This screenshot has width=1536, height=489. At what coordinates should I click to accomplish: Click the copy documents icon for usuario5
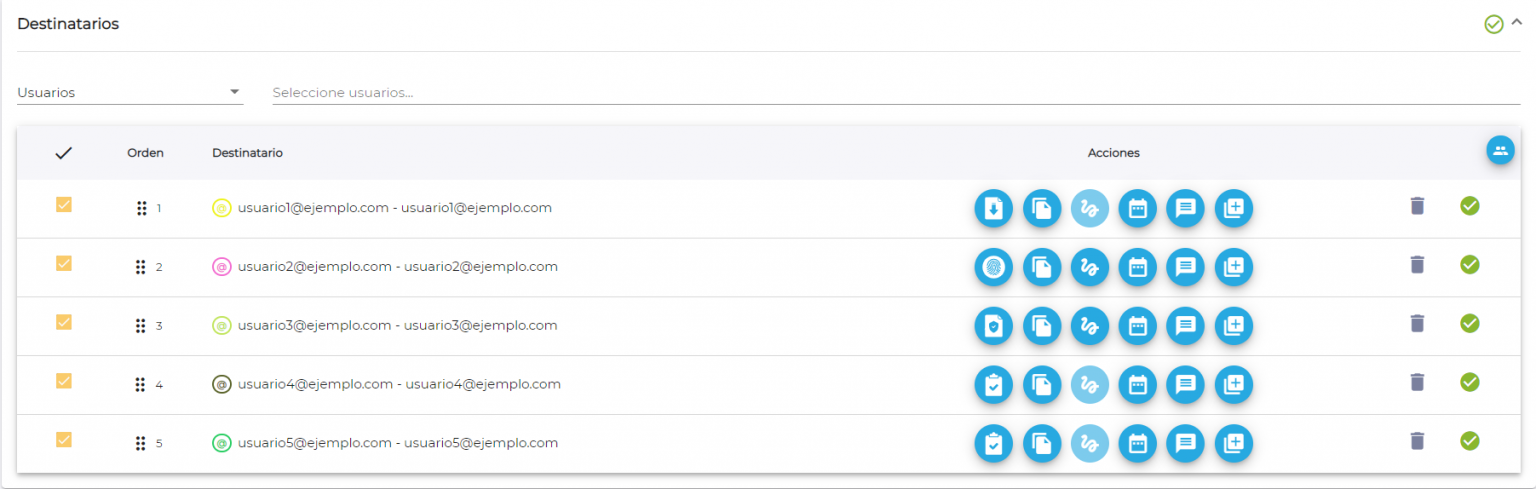(x=1041, y=443)
